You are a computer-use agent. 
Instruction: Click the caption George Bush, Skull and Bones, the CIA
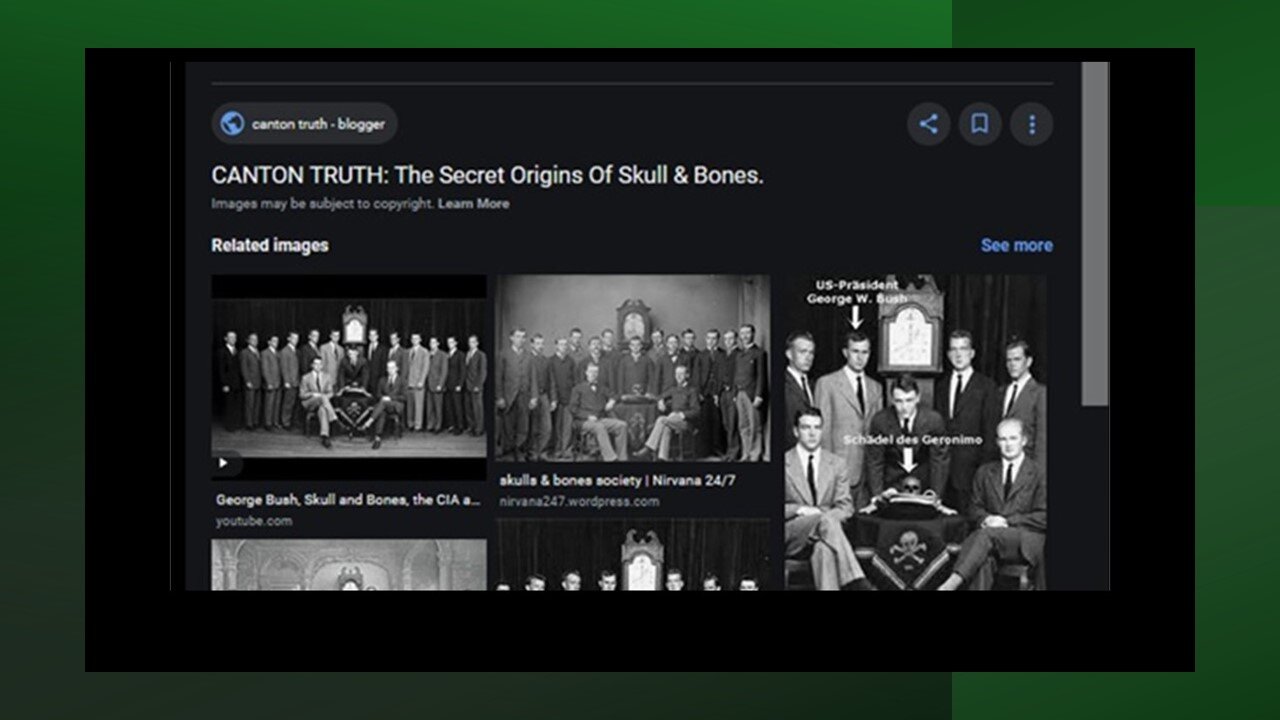(x=348, y=500)
